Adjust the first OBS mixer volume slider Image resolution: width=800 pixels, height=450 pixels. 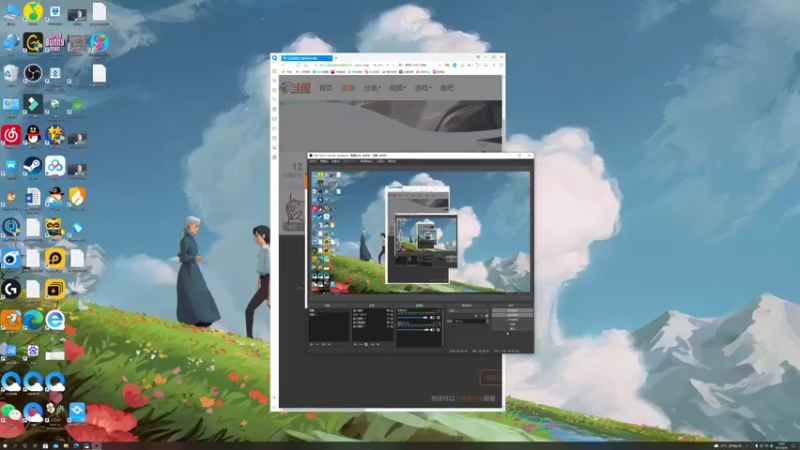point(413,317)
